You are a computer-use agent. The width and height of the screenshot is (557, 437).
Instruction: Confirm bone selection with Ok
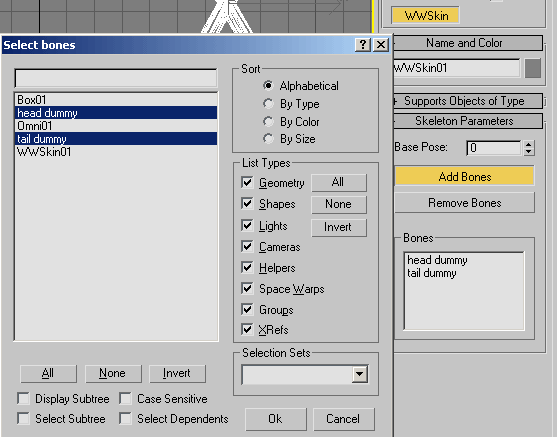[x=276, y=419]
